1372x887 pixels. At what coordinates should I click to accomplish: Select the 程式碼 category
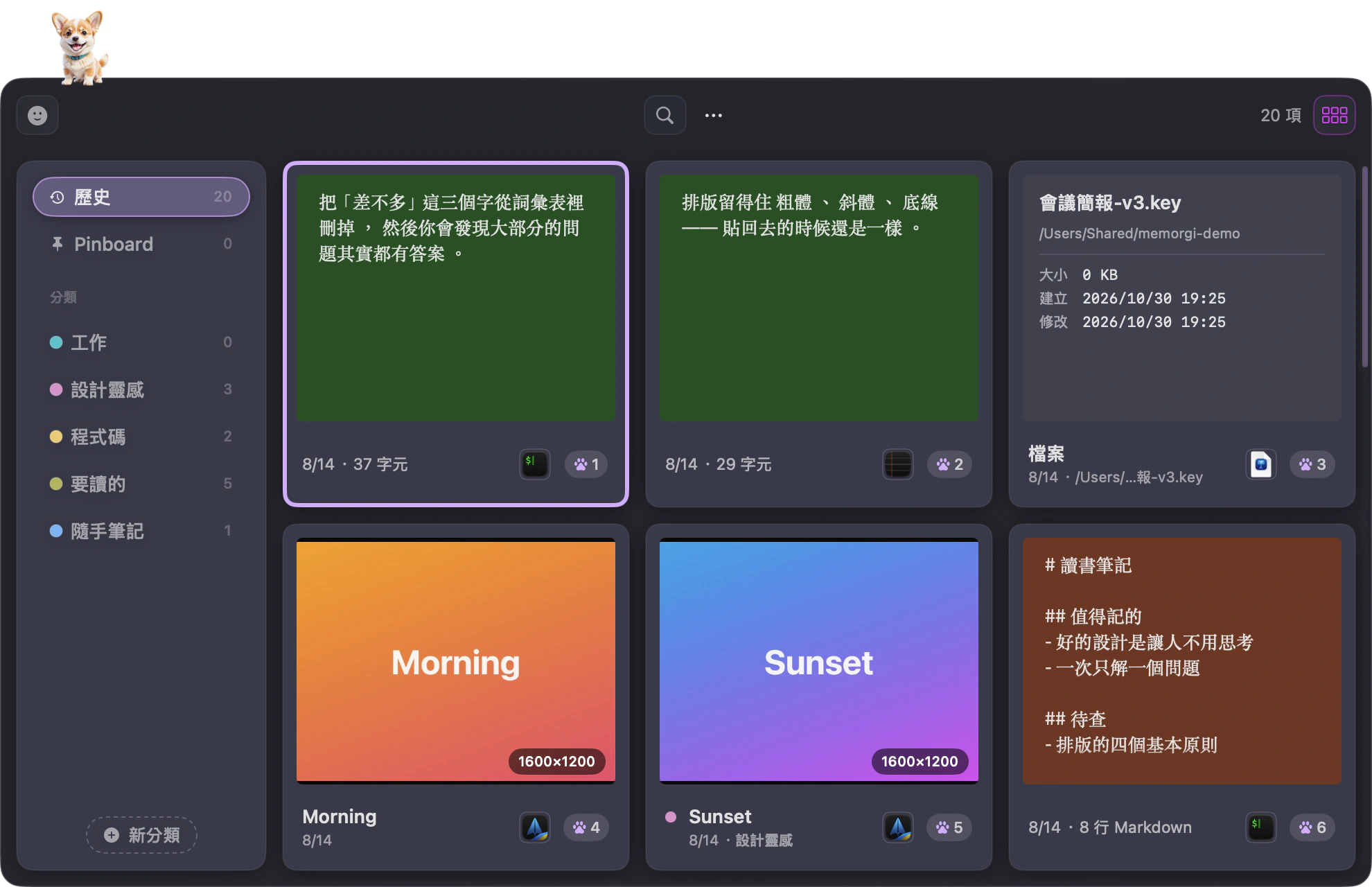point(141,437)
